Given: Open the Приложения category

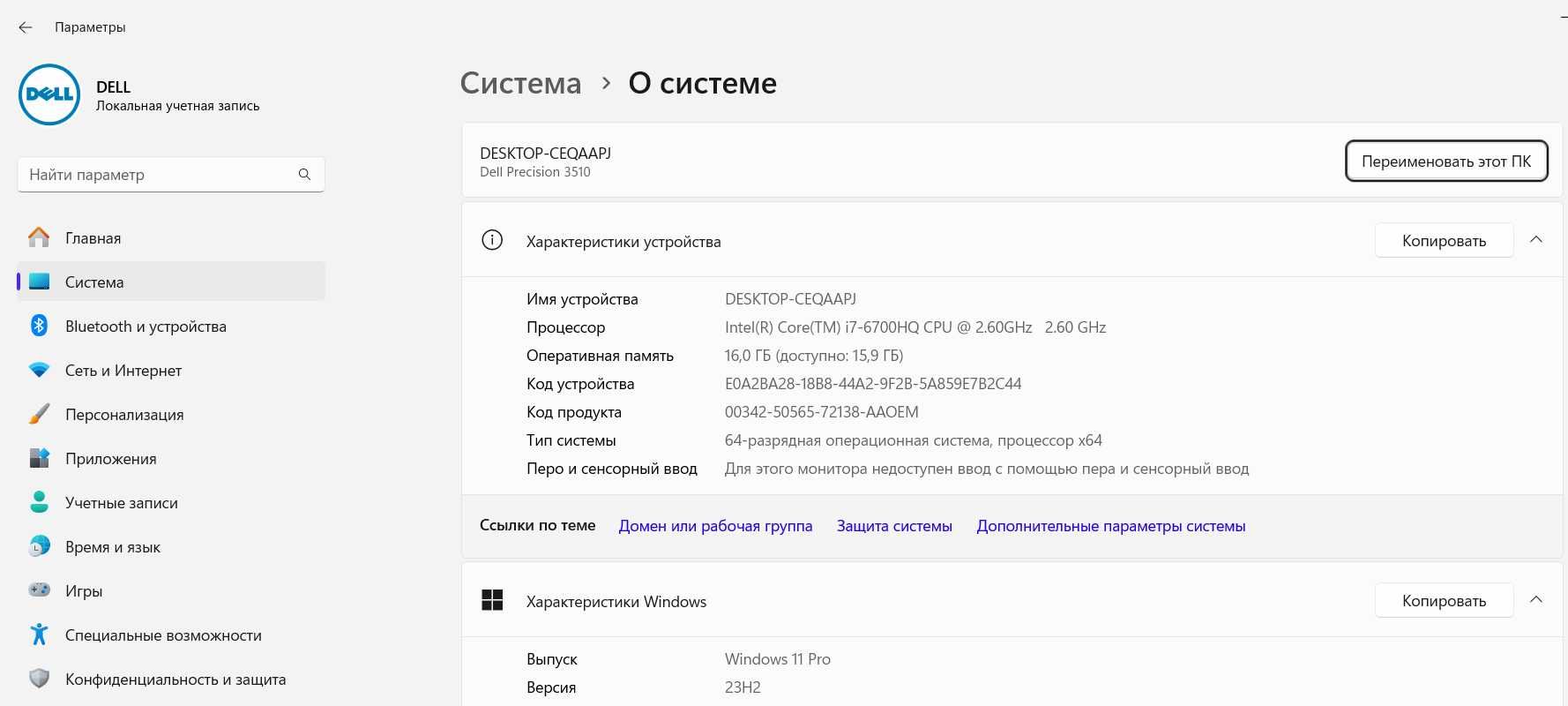Looking at the screenshot, I should tap(171, 458).
